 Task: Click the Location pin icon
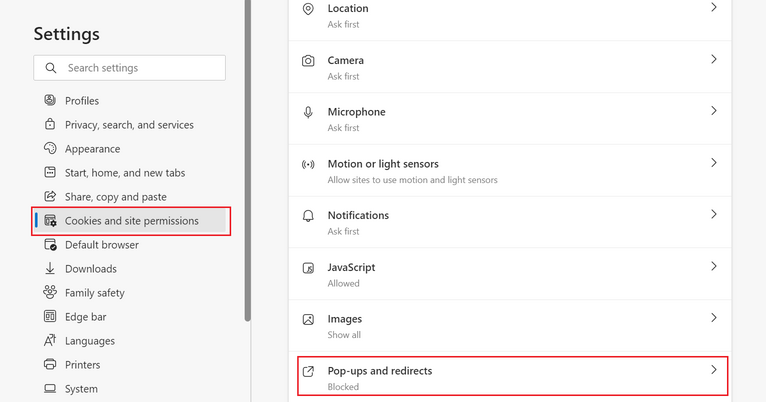[x=308, y=9]
